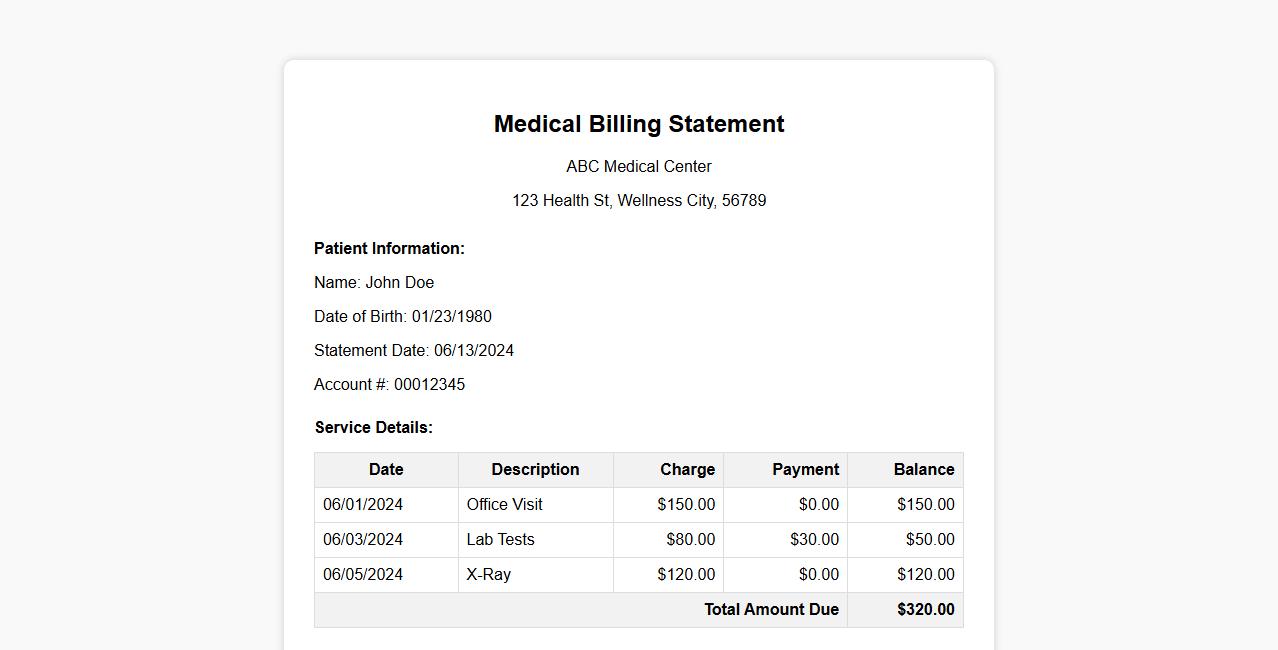Select the Patient Information label

click(x=389, y=248)
